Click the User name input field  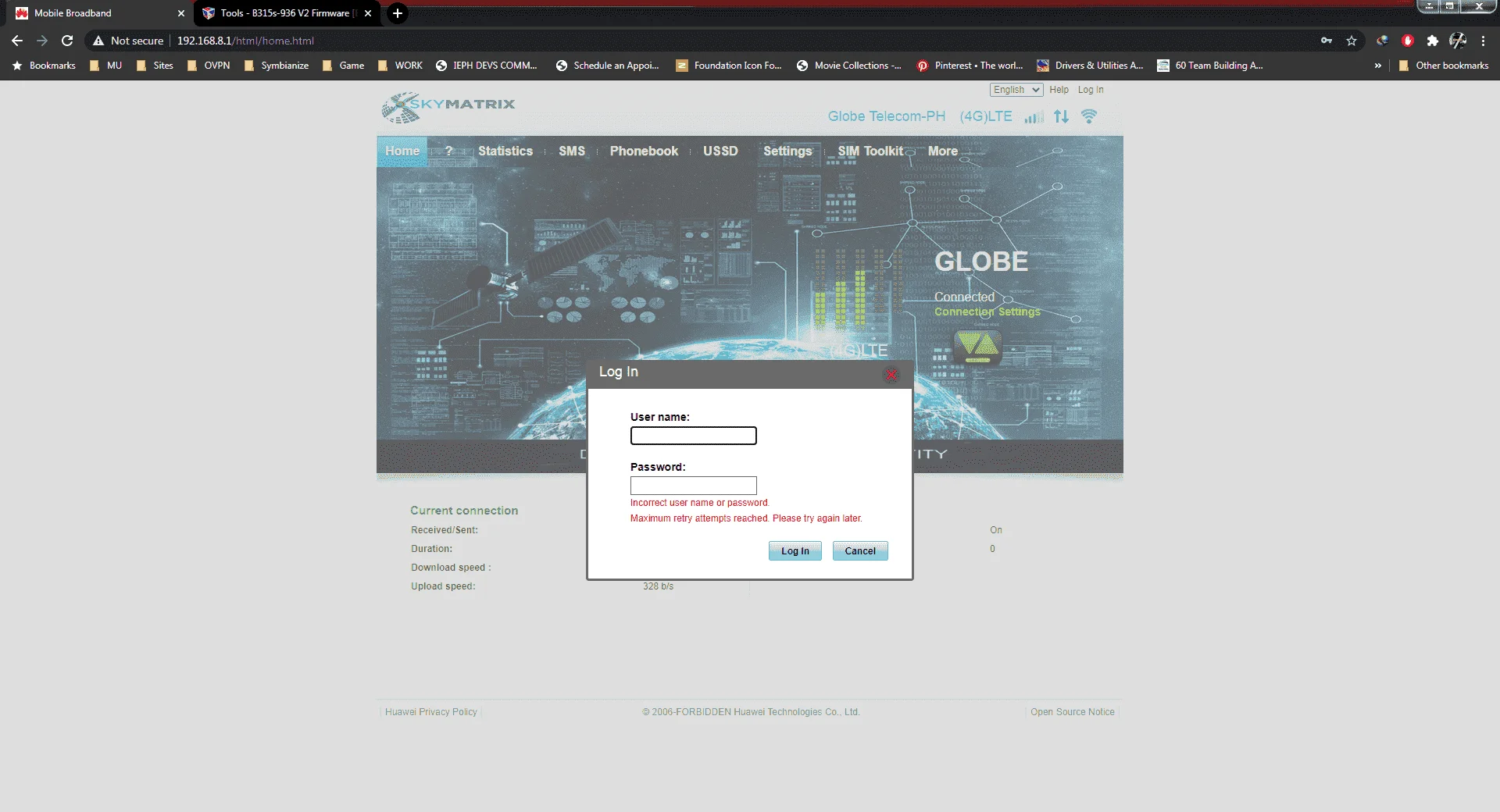pos(694,436)
